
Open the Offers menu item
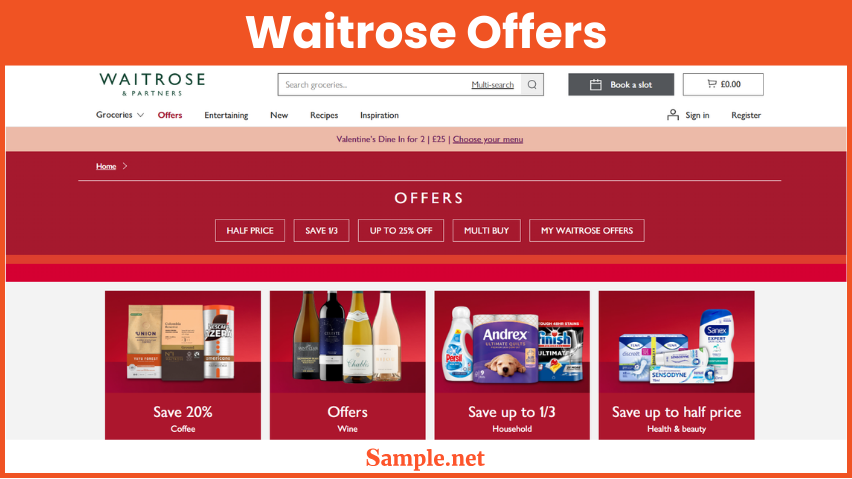point(170,115)
